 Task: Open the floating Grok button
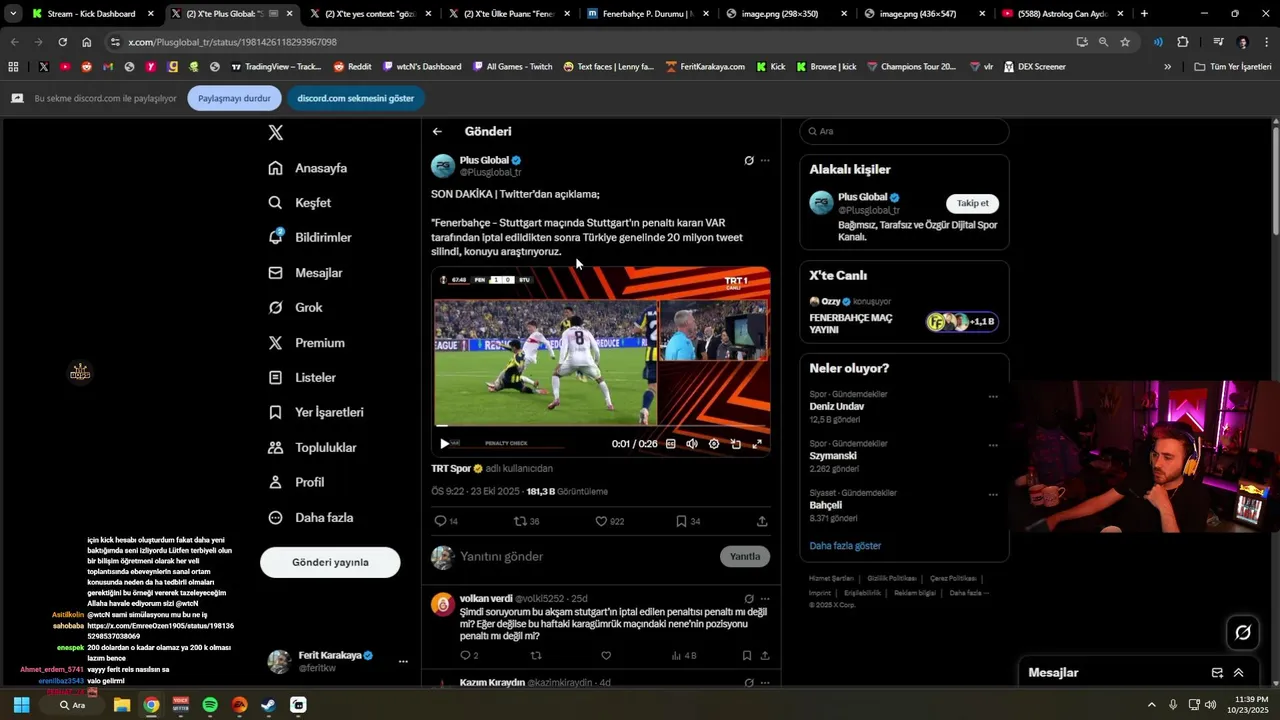[1243, 632]
